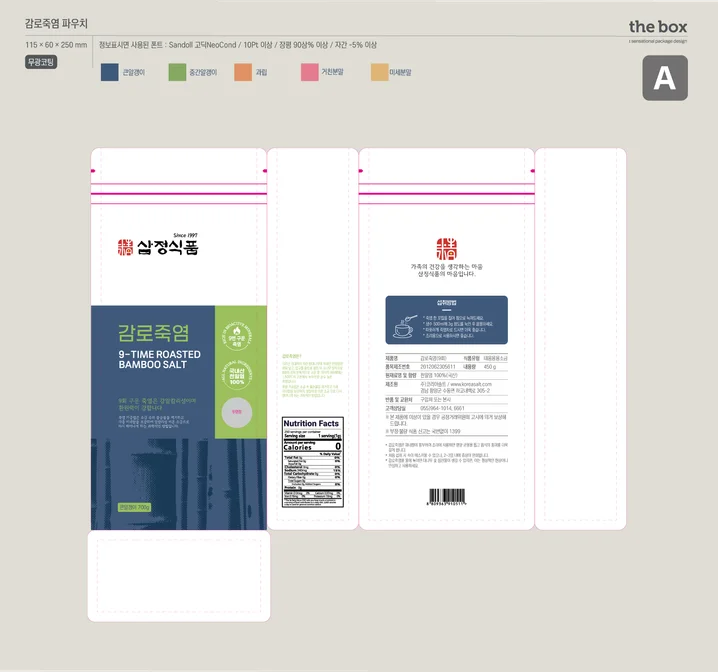Click the '국번없이 1399' report notice line
Image resolution: width=718 pixels, height=672 pixels.
(423, 431)
